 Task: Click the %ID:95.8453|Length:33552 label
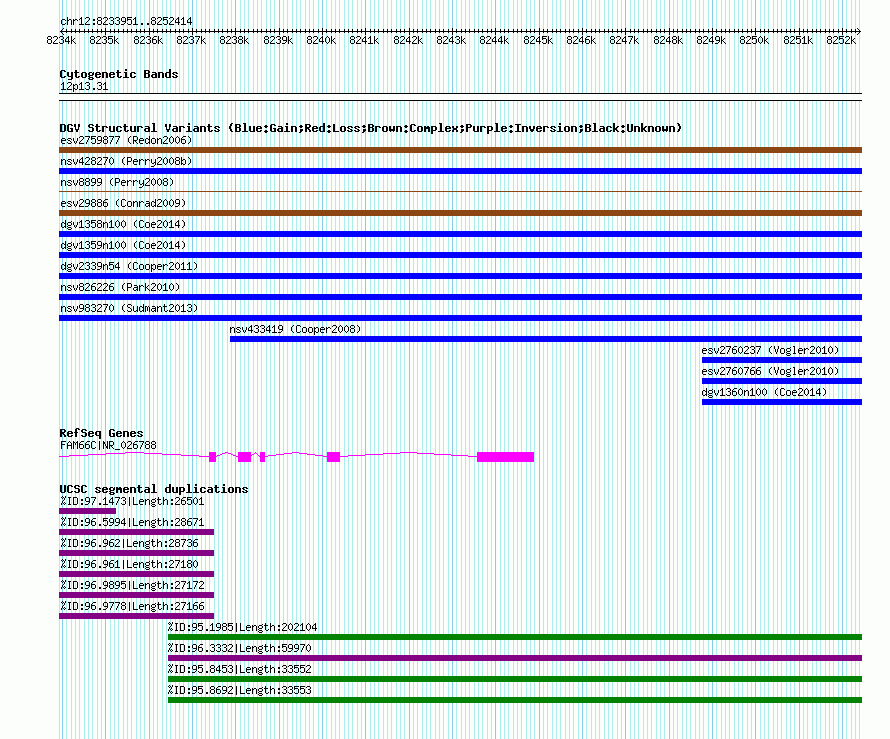pos(240,670)
